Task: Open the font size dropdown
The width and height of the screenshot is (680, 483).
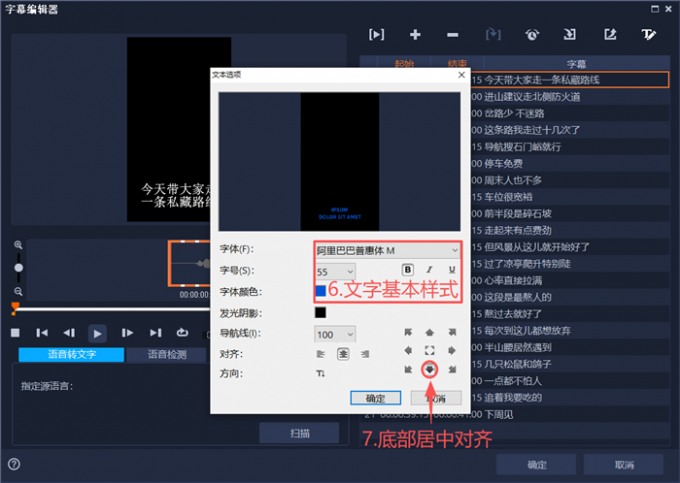Action: click(335, 272)
